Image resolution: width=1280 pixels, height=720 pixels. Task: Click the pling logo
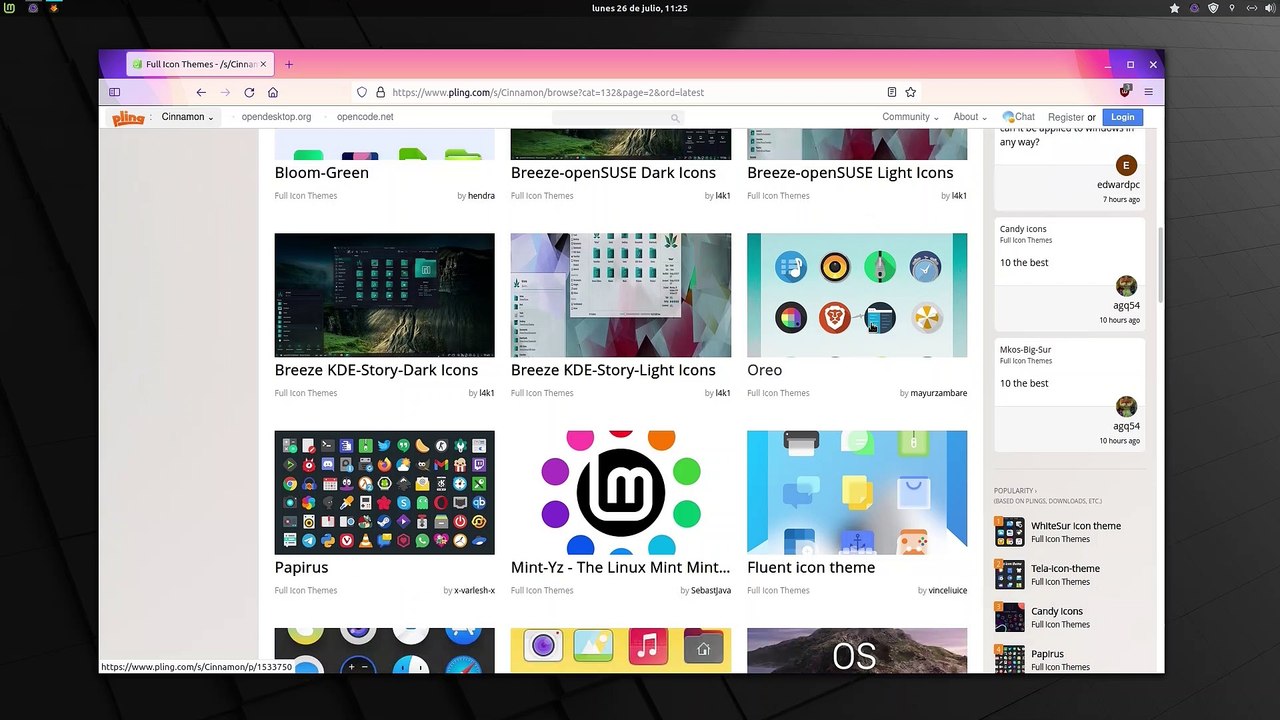coord(128,117)
